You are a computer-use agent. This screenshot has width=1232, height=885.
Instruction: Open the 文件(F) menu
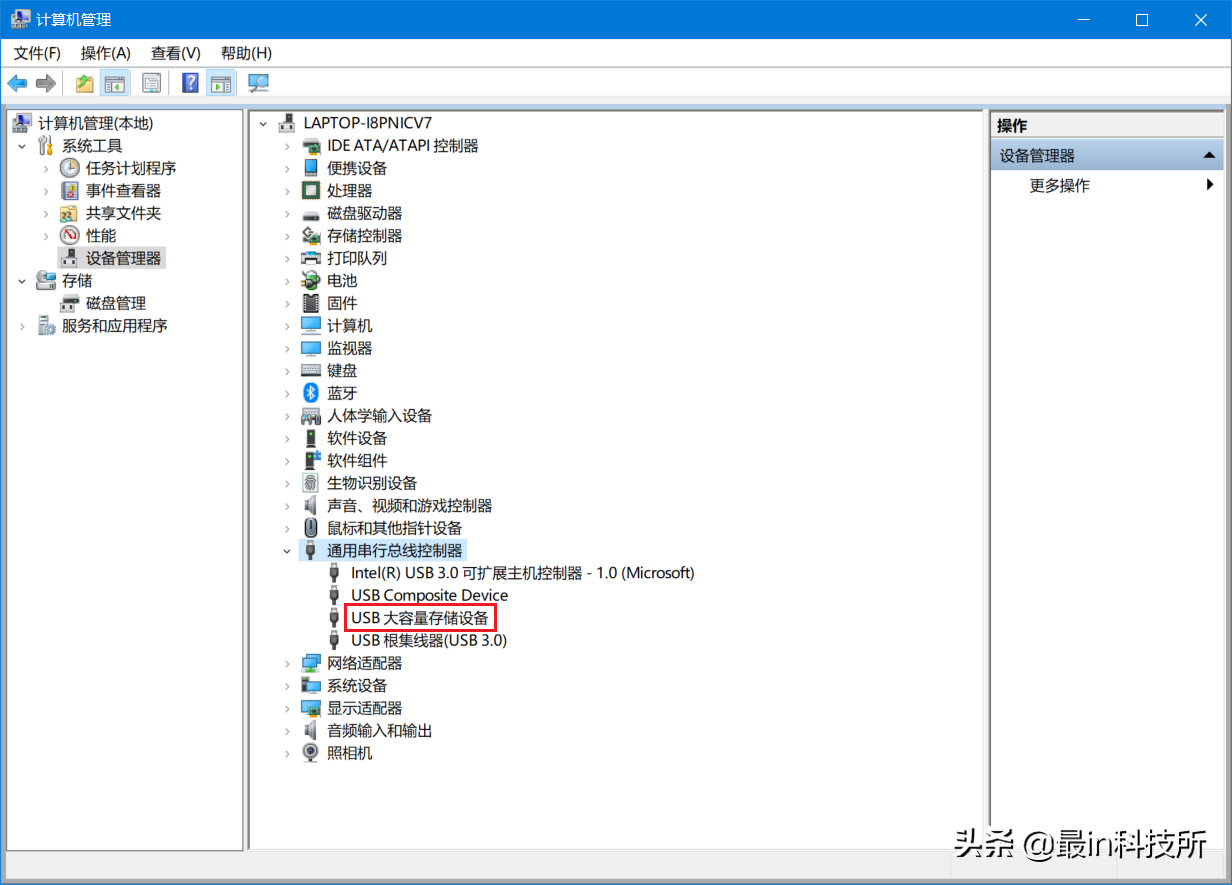[37, 53]
